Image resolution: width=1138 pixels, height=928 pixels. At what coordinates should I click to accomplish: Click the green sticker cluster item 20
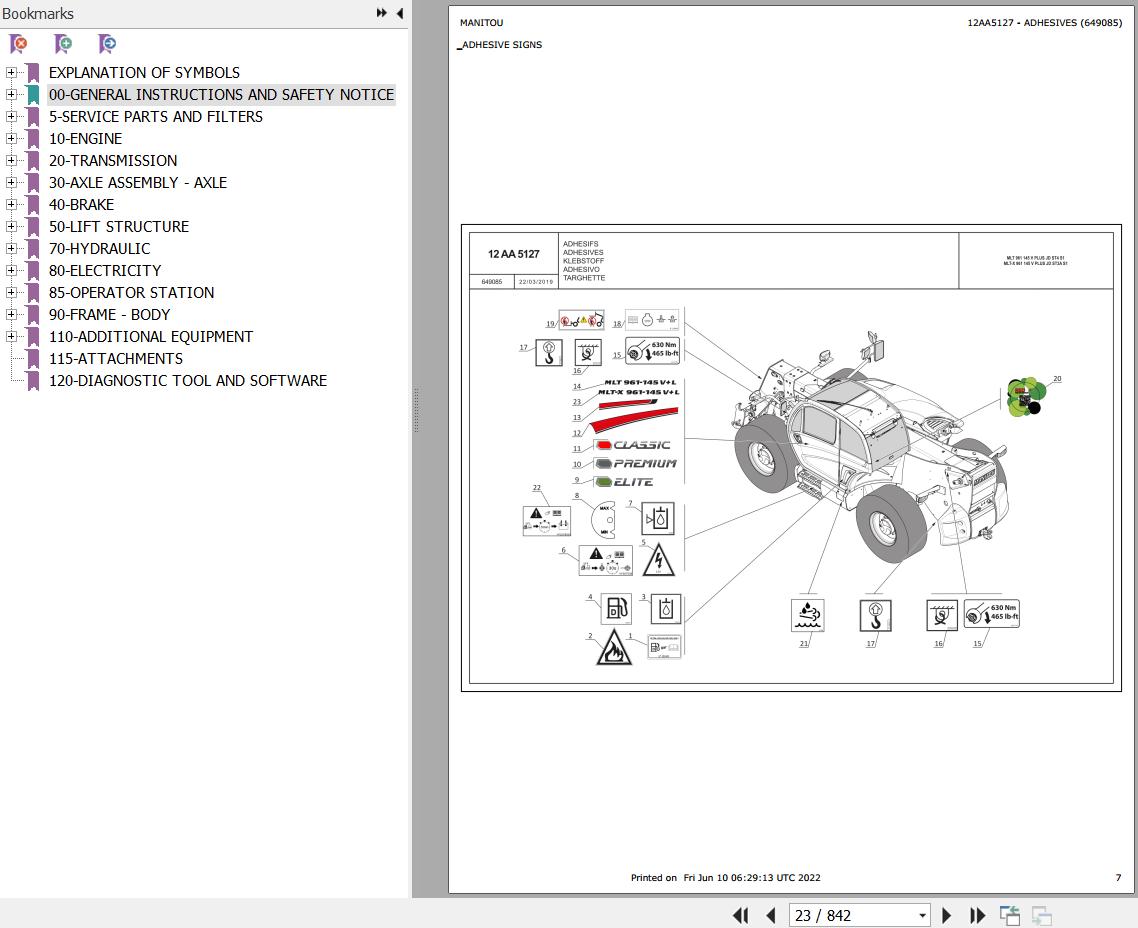point(1026,397)
